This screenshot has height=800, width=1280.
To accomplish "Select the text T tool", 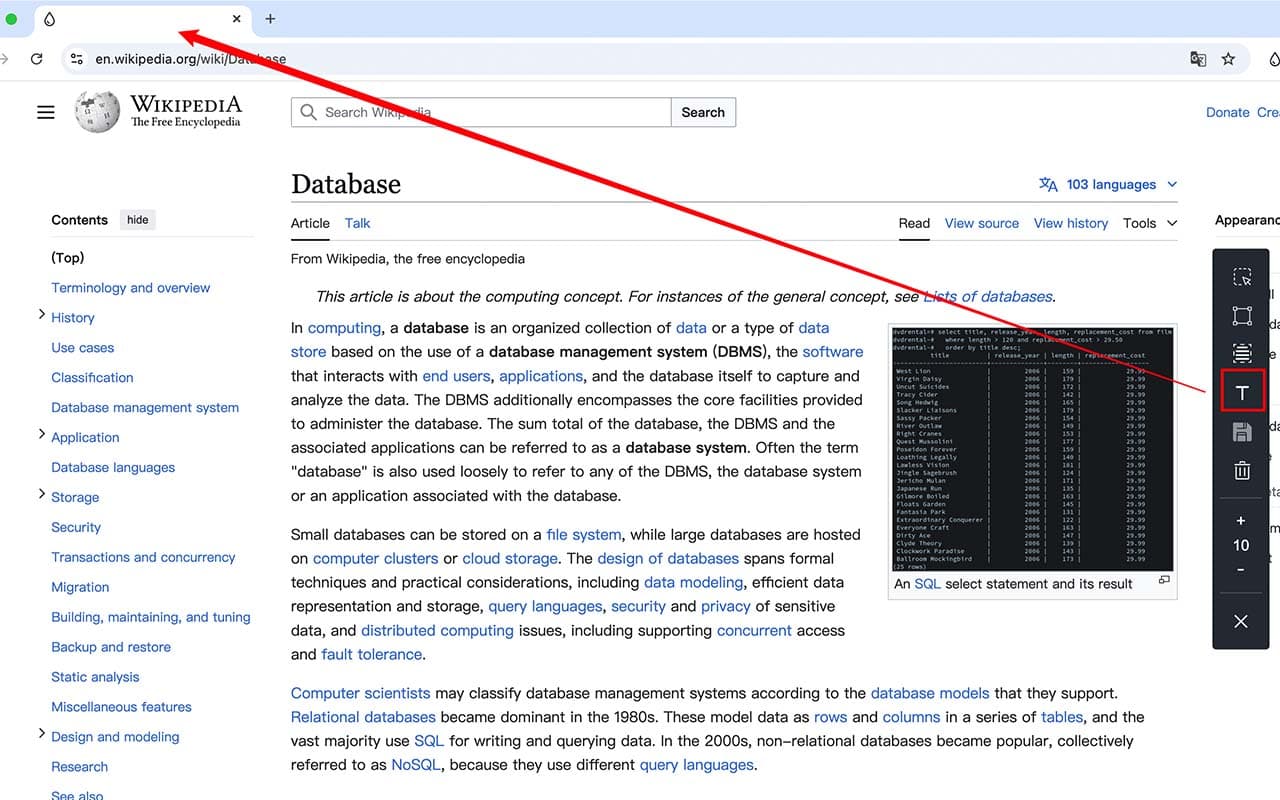I will click(1241, 393).
